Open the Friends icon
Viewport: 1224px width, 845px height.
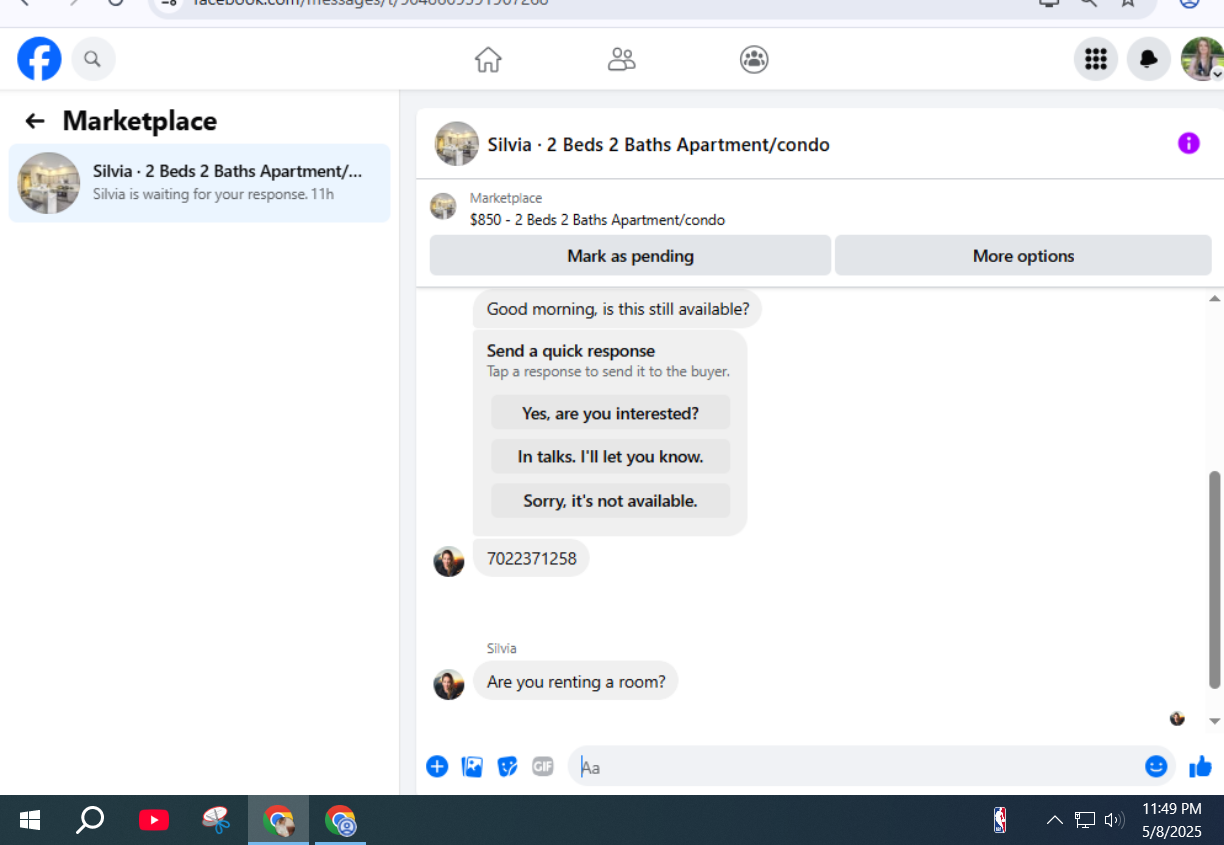point(621,60)
